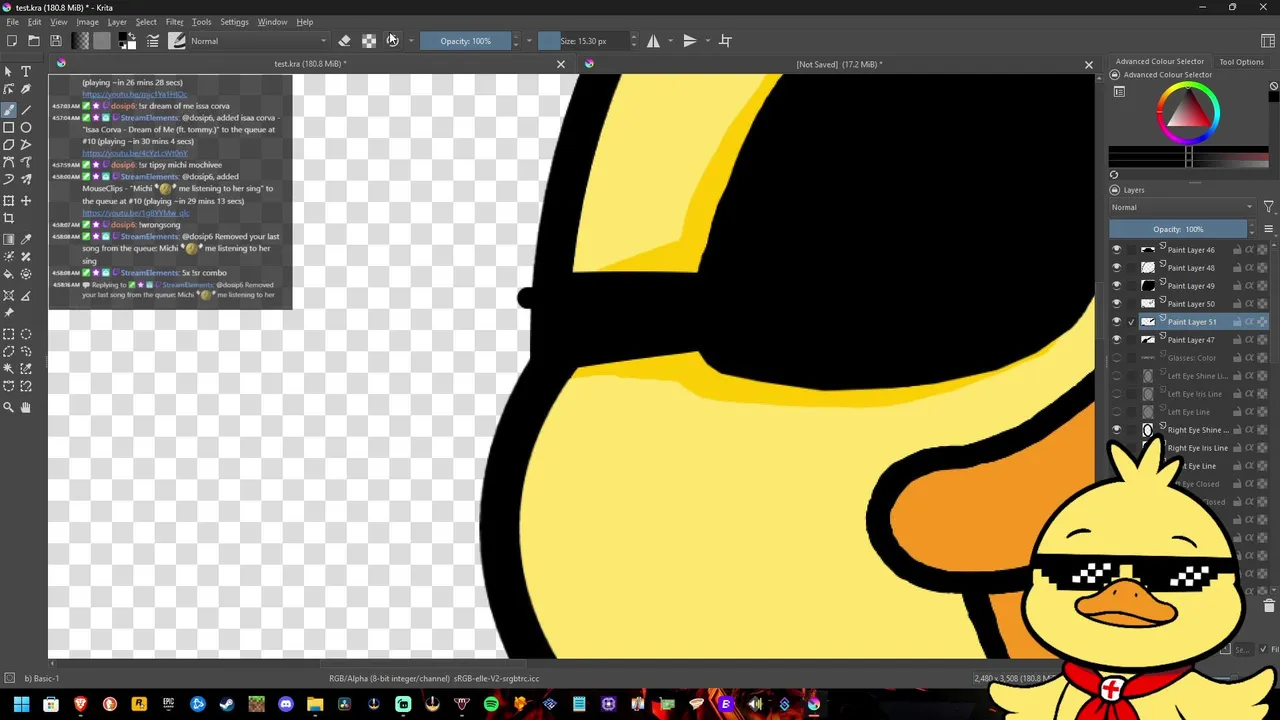
Task: Open layers panel options menu button
Action: [1268, 229]
